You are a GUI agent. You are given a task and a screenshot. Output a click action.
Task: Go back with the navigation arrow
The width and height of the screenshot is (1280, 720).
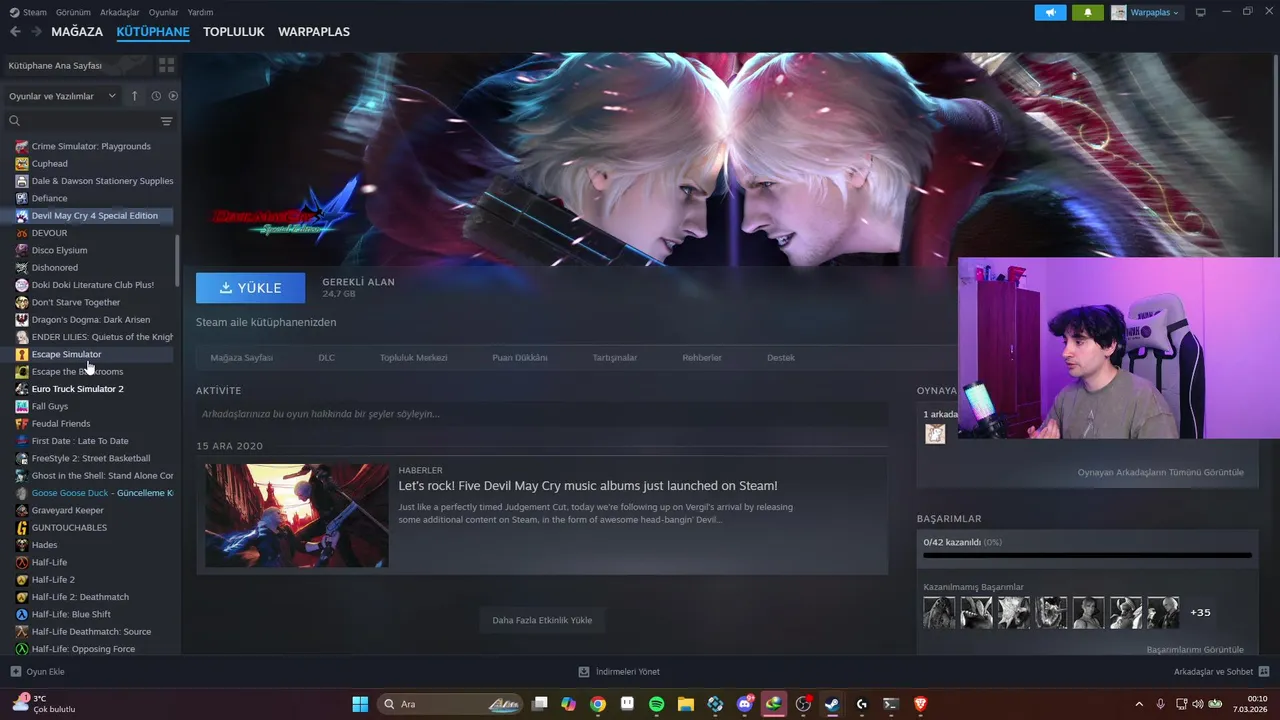[15, 32]
